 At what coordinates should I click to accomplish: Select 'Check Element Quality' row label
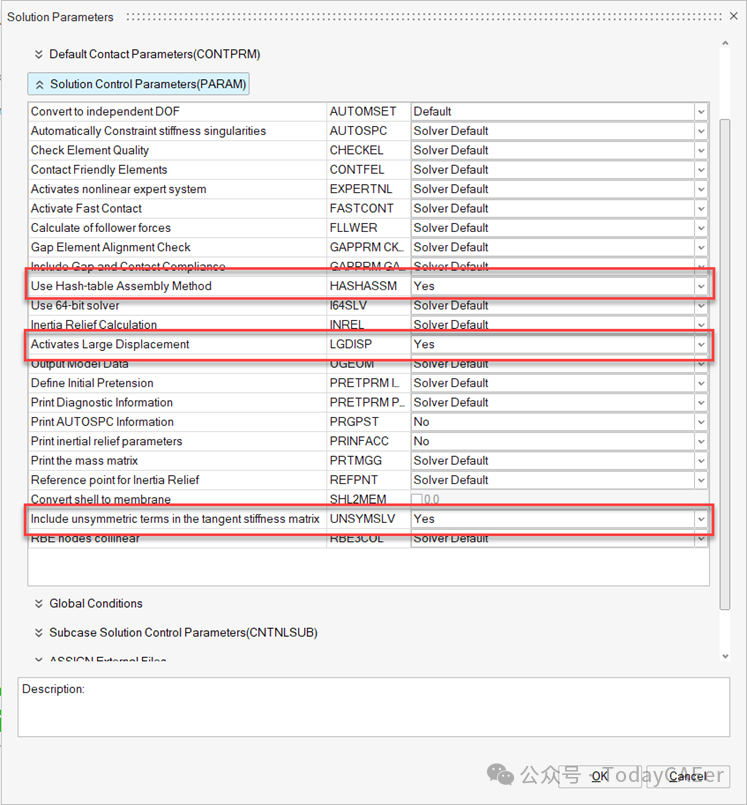(90, 150)
